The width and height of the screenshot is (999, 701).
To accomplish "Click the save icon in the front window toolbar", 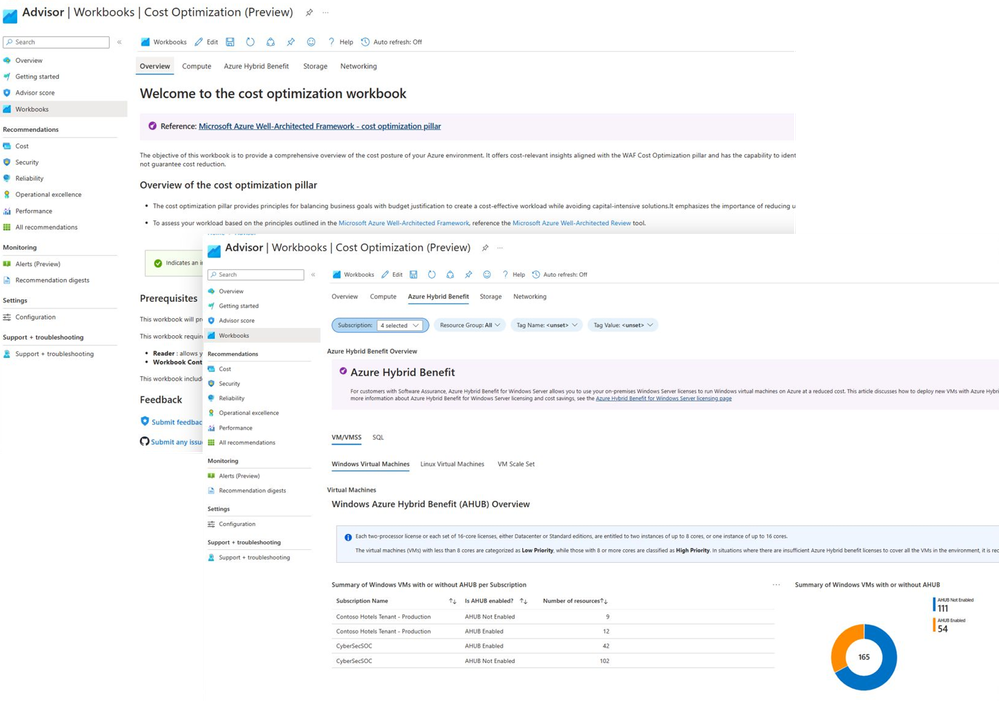I will (x=413, y=275).
